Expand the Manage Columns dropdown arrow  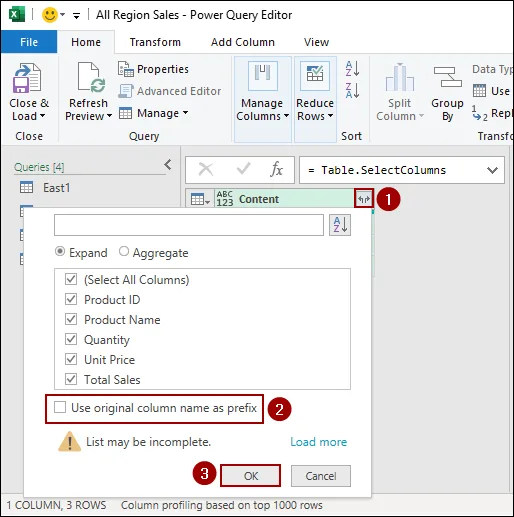click(x=286, y=116)
